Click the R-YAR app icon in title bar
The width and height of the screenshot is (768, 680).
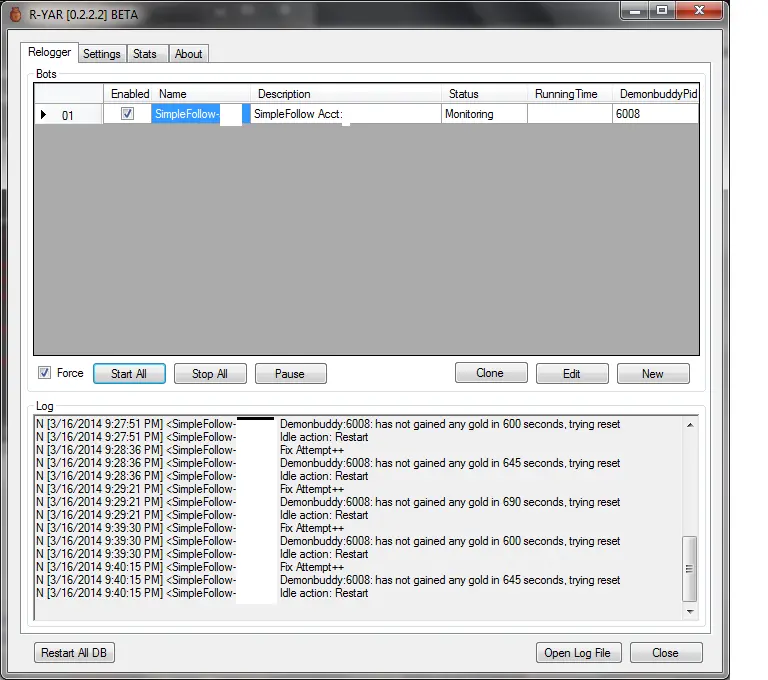14,11
